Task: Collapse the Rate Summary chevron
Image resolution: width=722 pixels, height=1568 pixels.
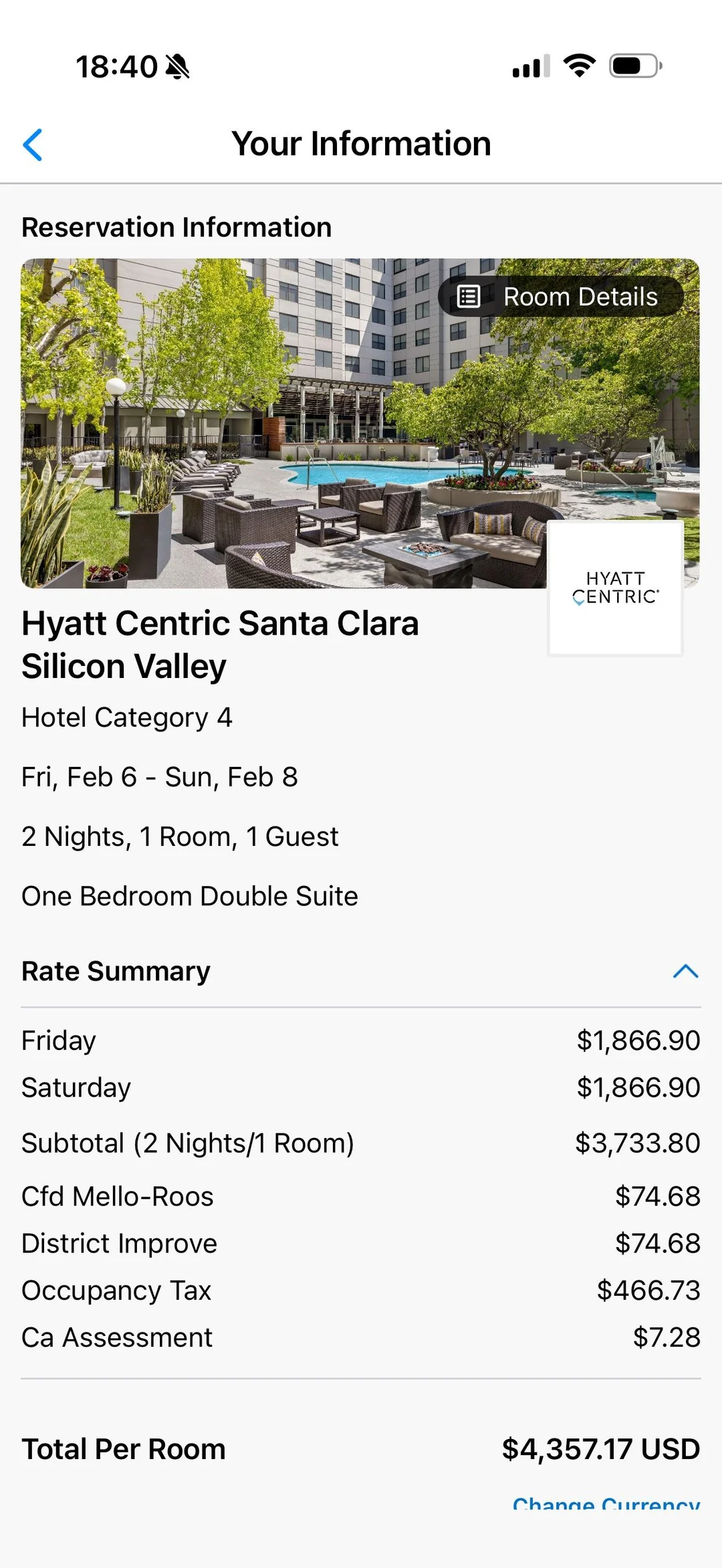Action: coord(685,971)
